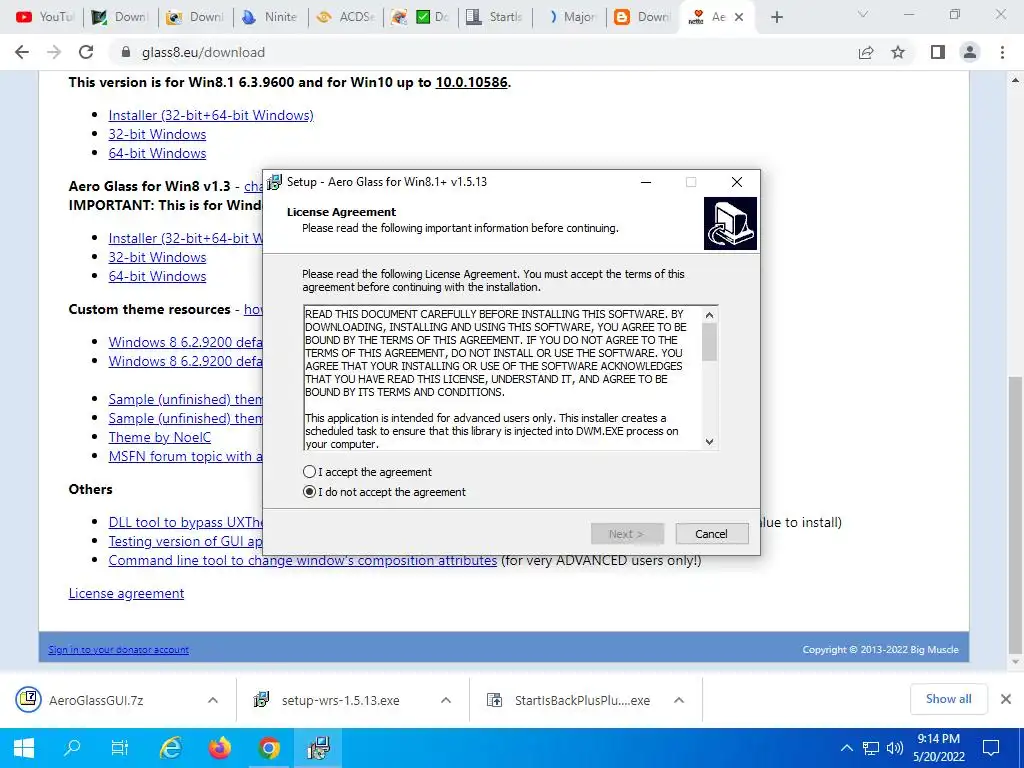Switch to the Ninite tab
This screenshot has height=768, width=1024.
click(270, 17)
